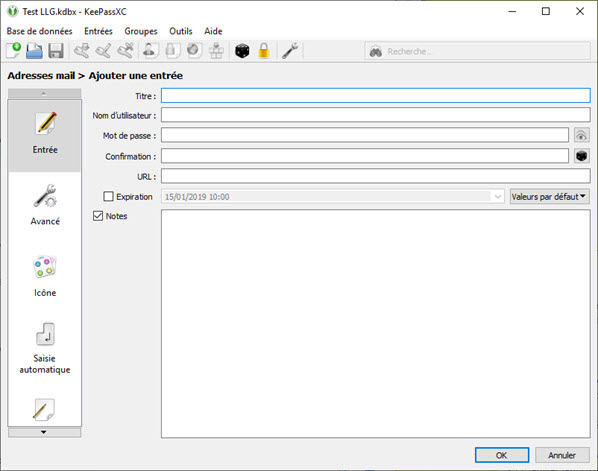Open the password generator dice in toolbar

click(x=242, y=51)
